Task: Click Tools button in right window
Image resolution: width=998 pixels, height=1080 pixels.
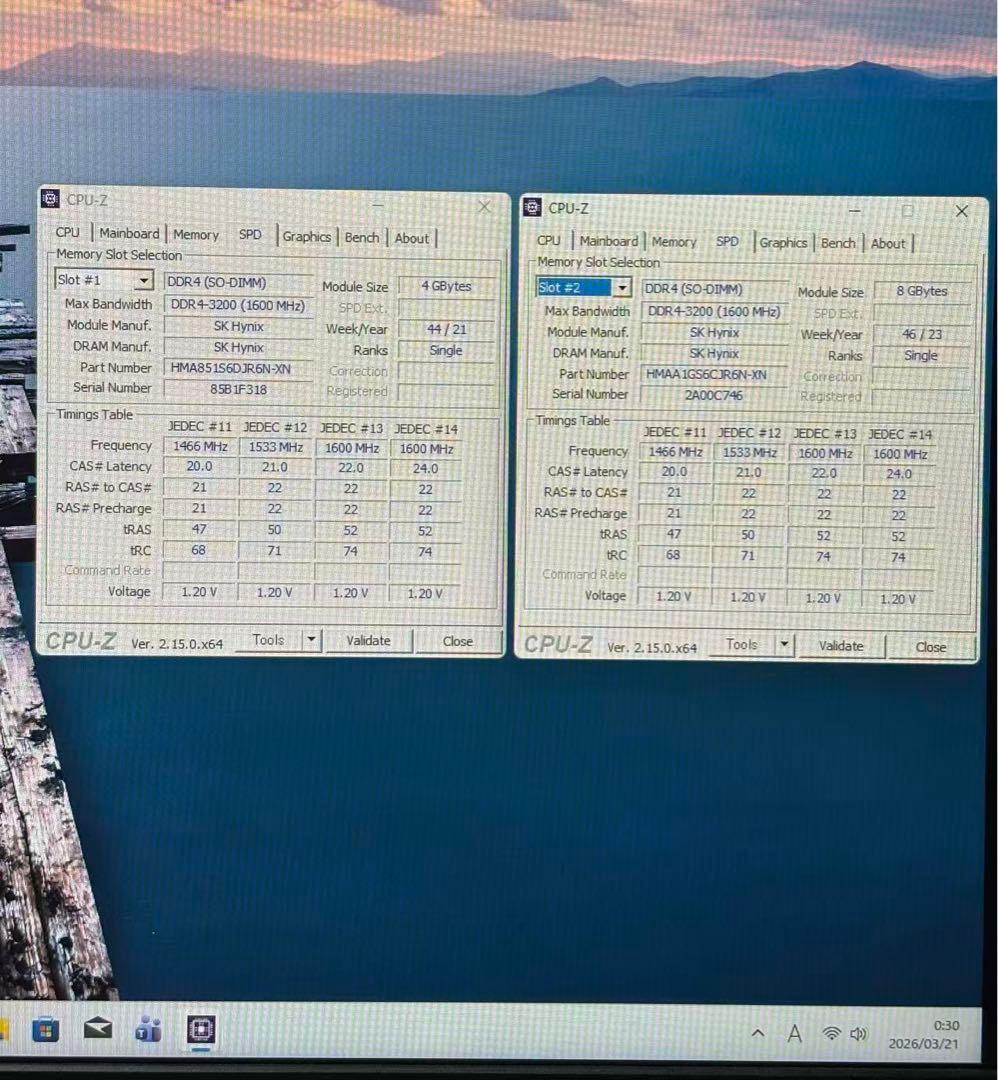Action: pos(742,645)
